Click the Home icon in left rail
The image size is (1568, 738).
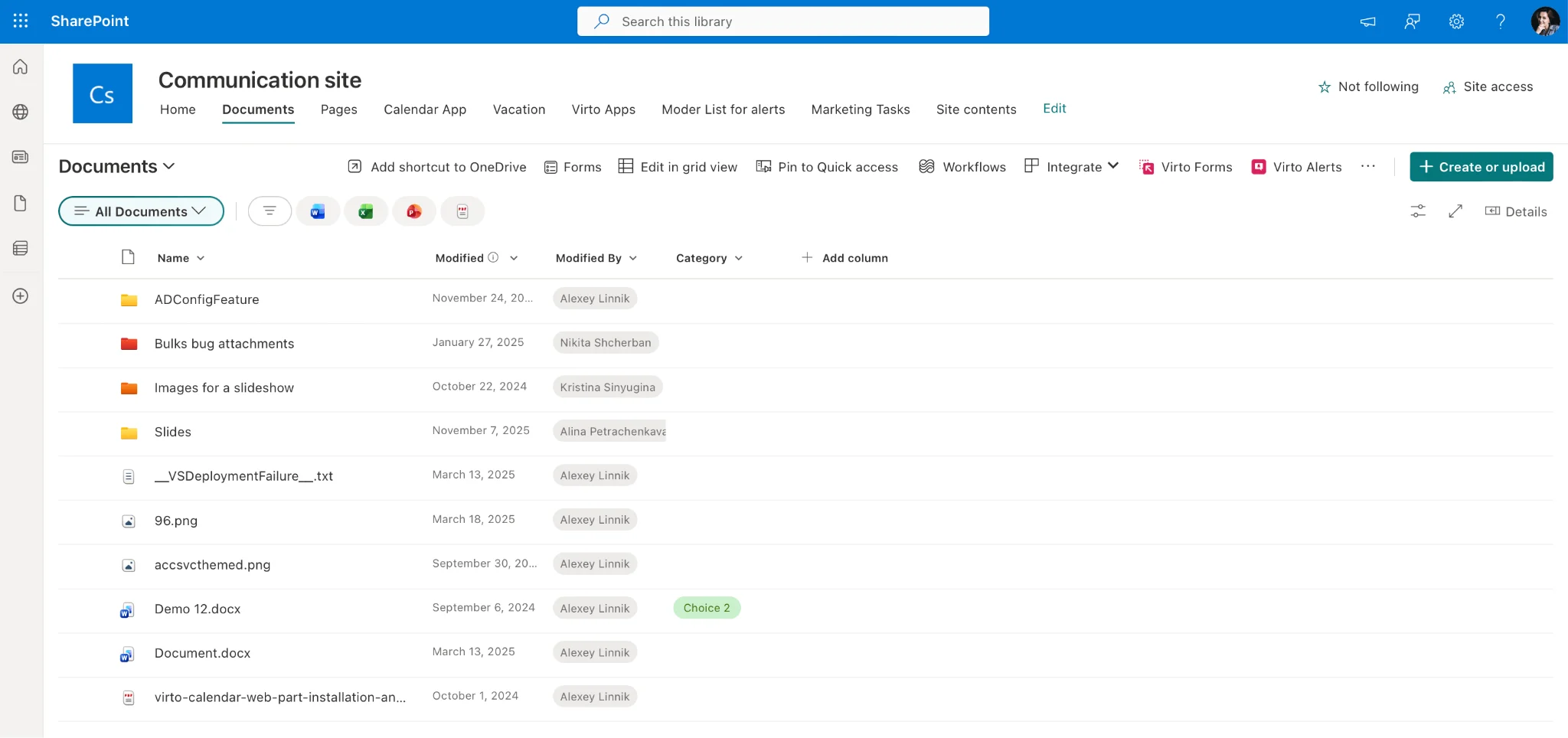click(x=21, y=67)
